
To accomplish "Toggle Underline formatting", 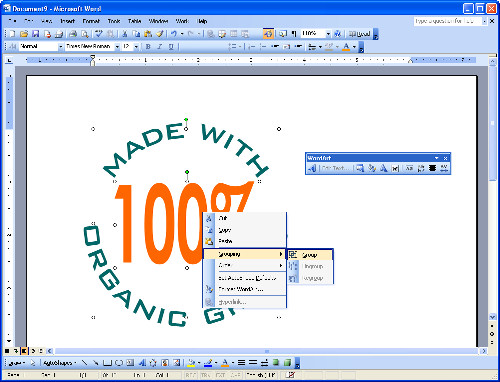I will [171, 46].
